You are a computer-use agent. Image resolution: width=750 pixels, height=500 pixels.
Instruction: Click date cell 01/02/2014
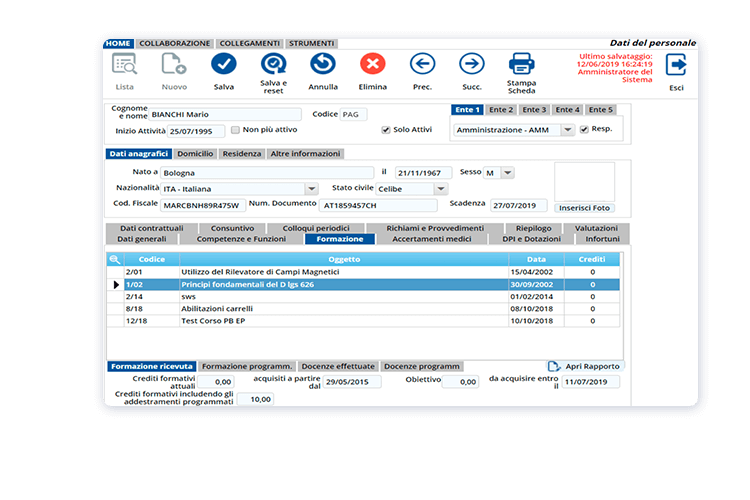point(536,297)
